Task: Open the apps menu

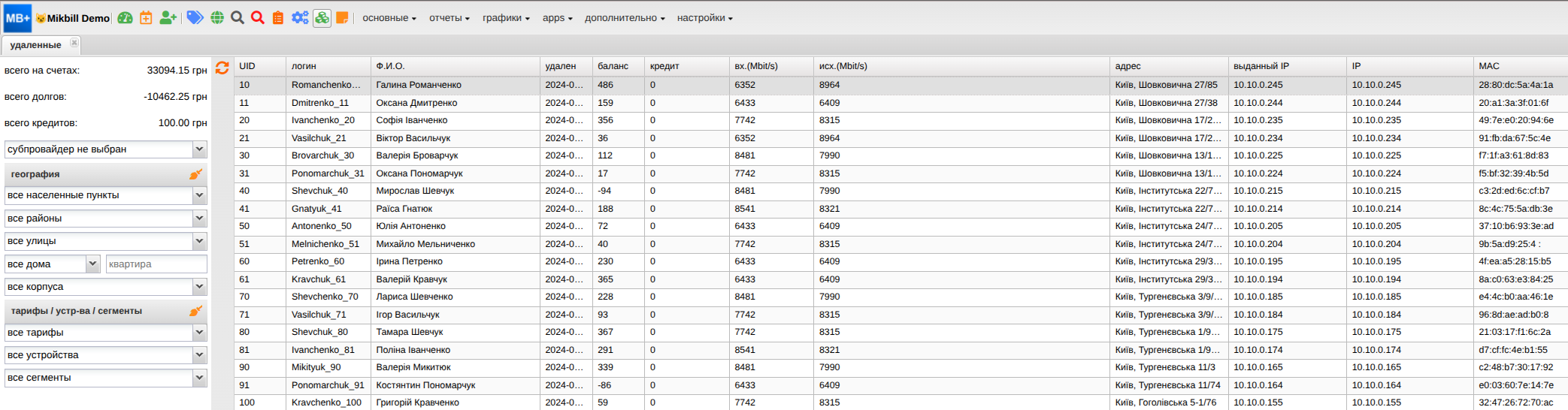Action: pos(557,18)
